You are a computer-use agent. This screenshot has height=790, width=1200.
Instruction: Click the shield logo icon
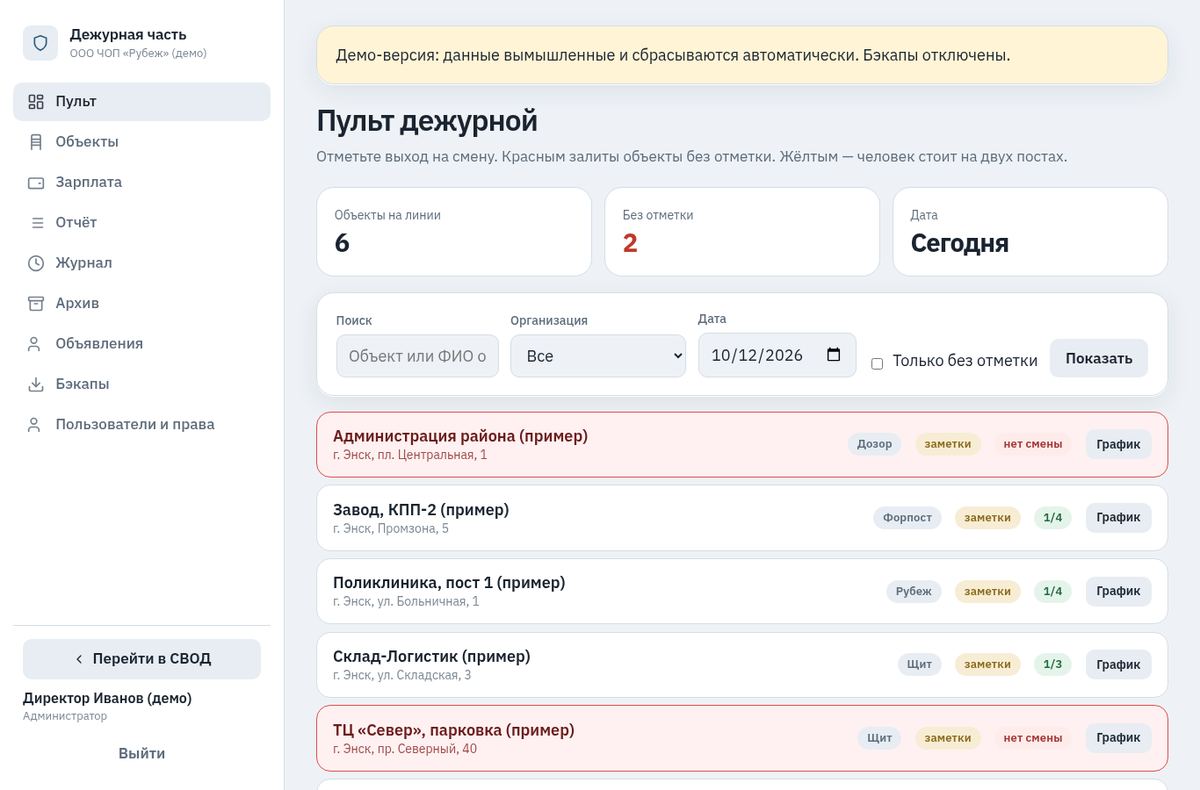point(40,43)
